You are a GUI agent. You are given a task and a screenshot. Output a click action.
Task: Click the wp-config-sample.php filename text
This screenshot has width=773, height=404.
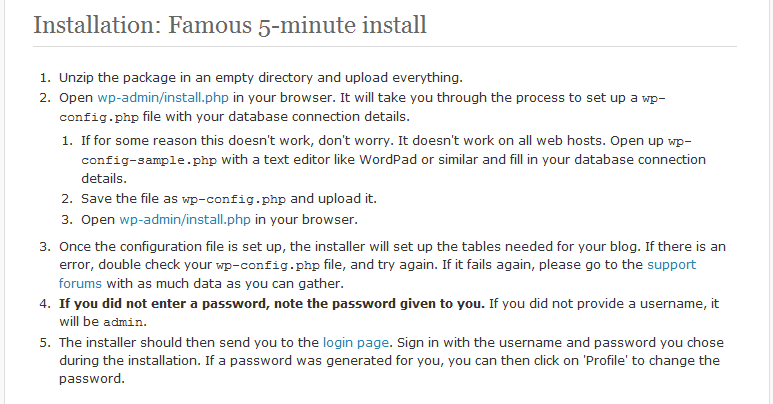tap(149, 160)
